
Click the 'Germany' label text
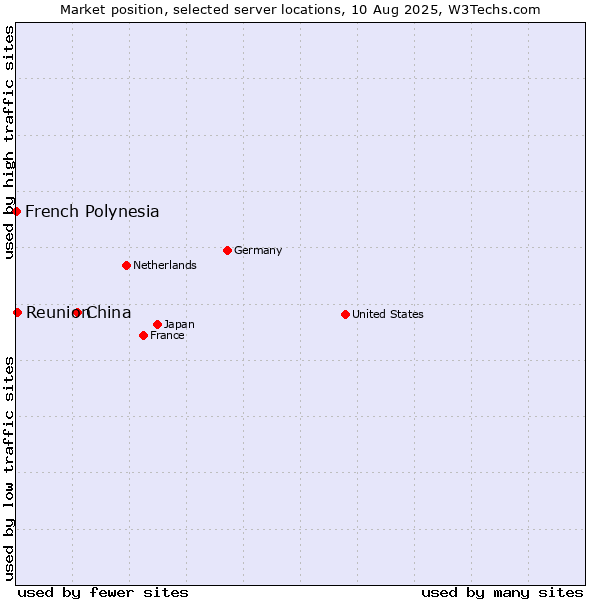258,251
